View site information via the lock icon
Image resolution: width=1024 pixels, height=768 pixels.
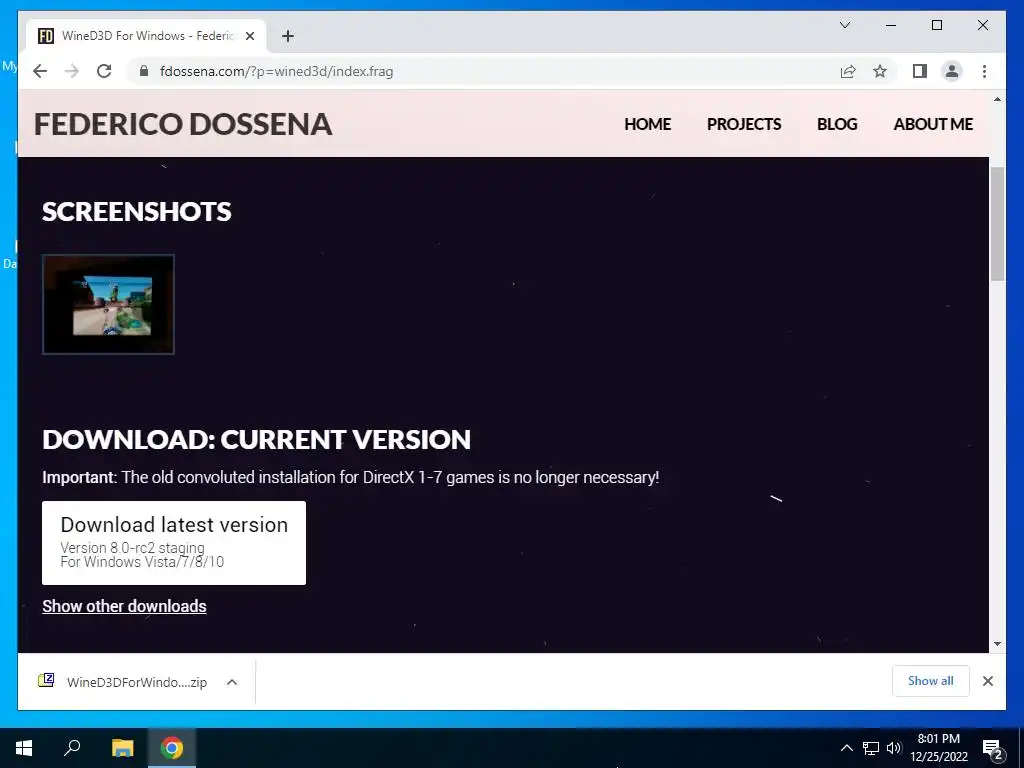144,71
